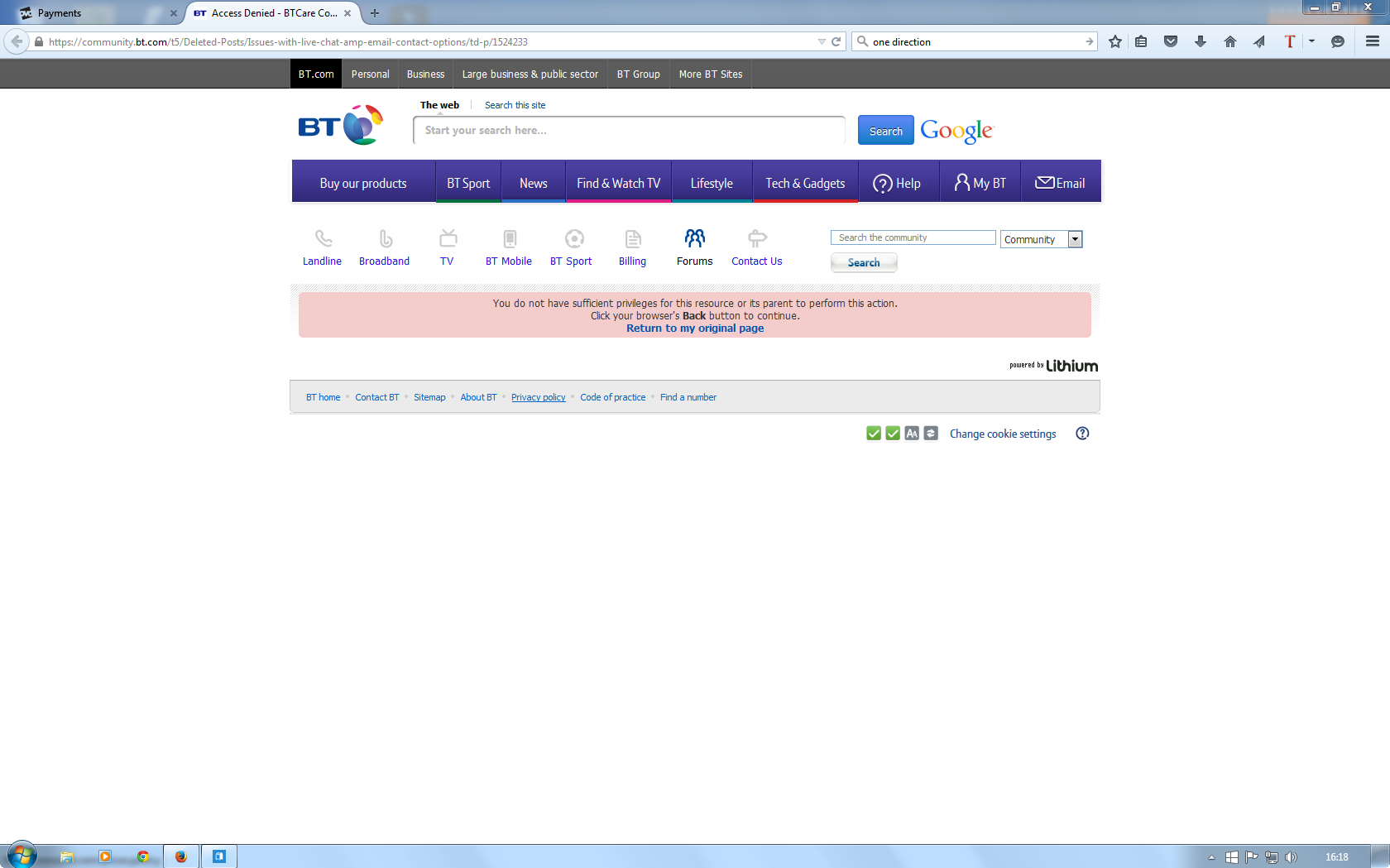Click the Billing document icon
Screen dimensions: 1390x868
point(633,239)
